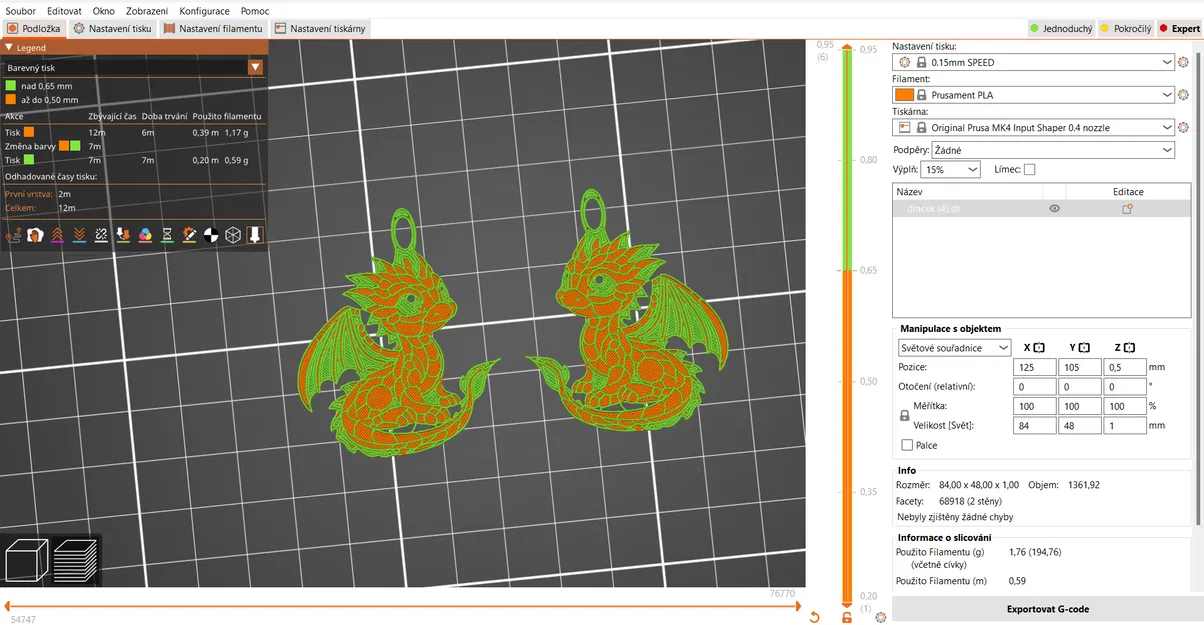Open the Soubor menu
The image size is (1204, 625).
(20, 11)
